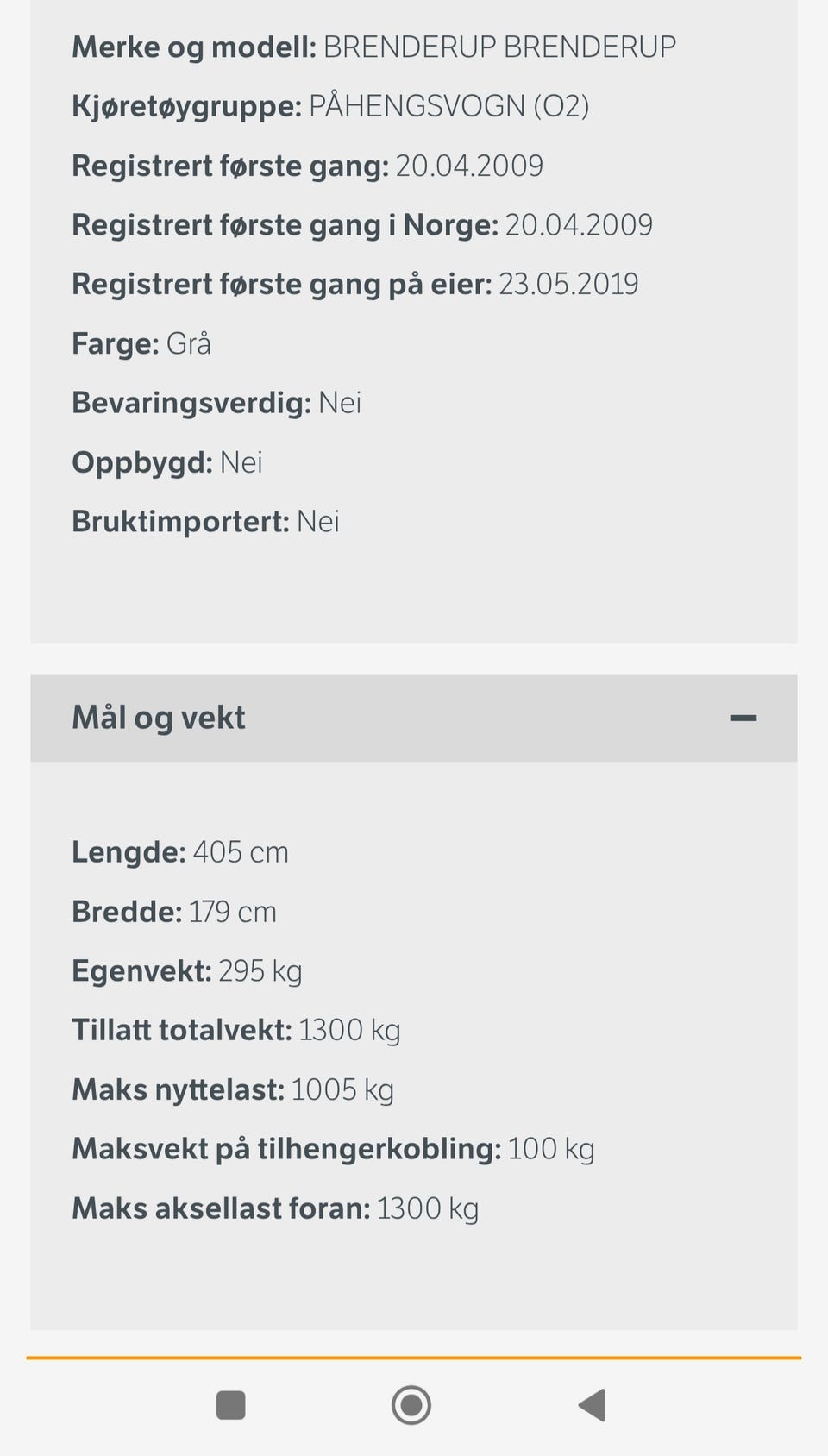Click Maksvekt på tilhengerkobling 100 kg
The width and height of the screenshot is (828, 1456).
[x=333, y=1149]
